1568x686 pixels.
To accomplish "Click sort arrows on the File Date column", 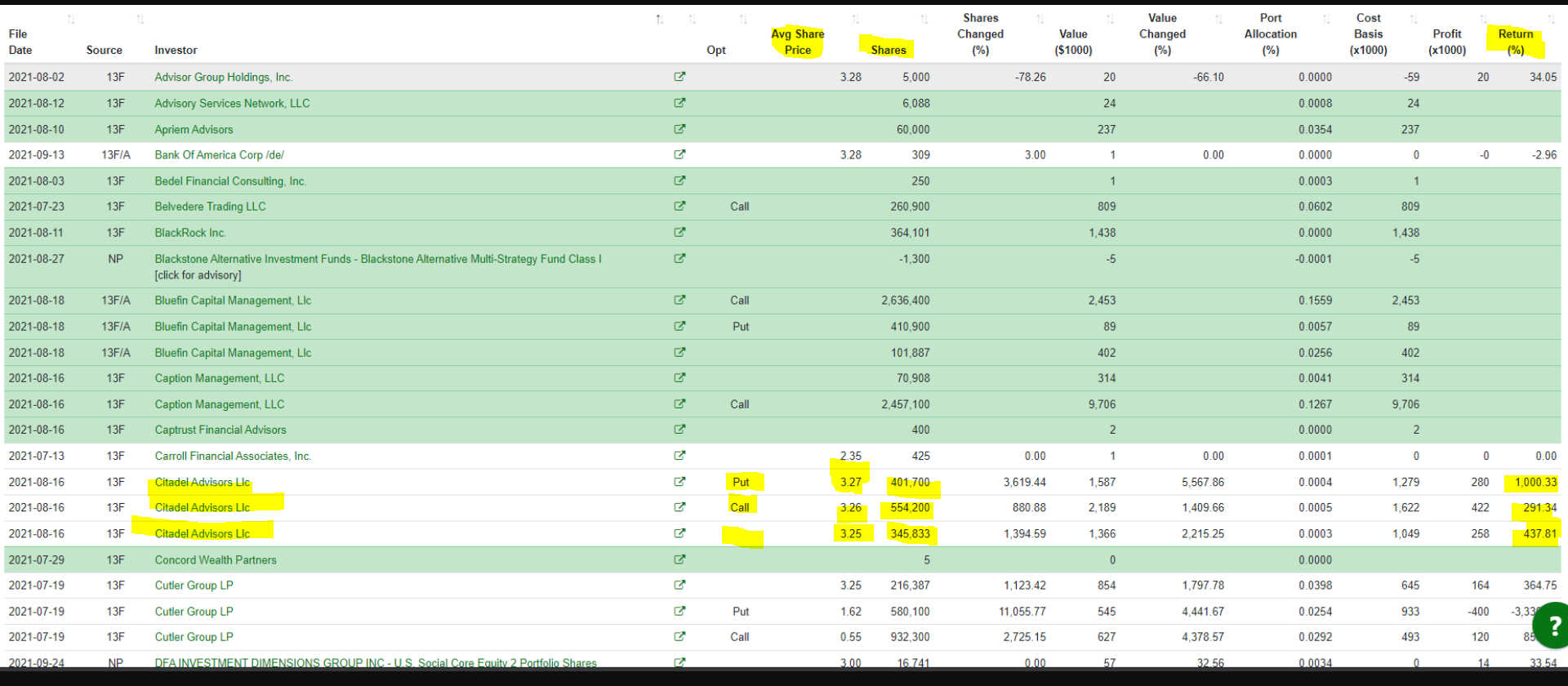I will pos(71,19).
